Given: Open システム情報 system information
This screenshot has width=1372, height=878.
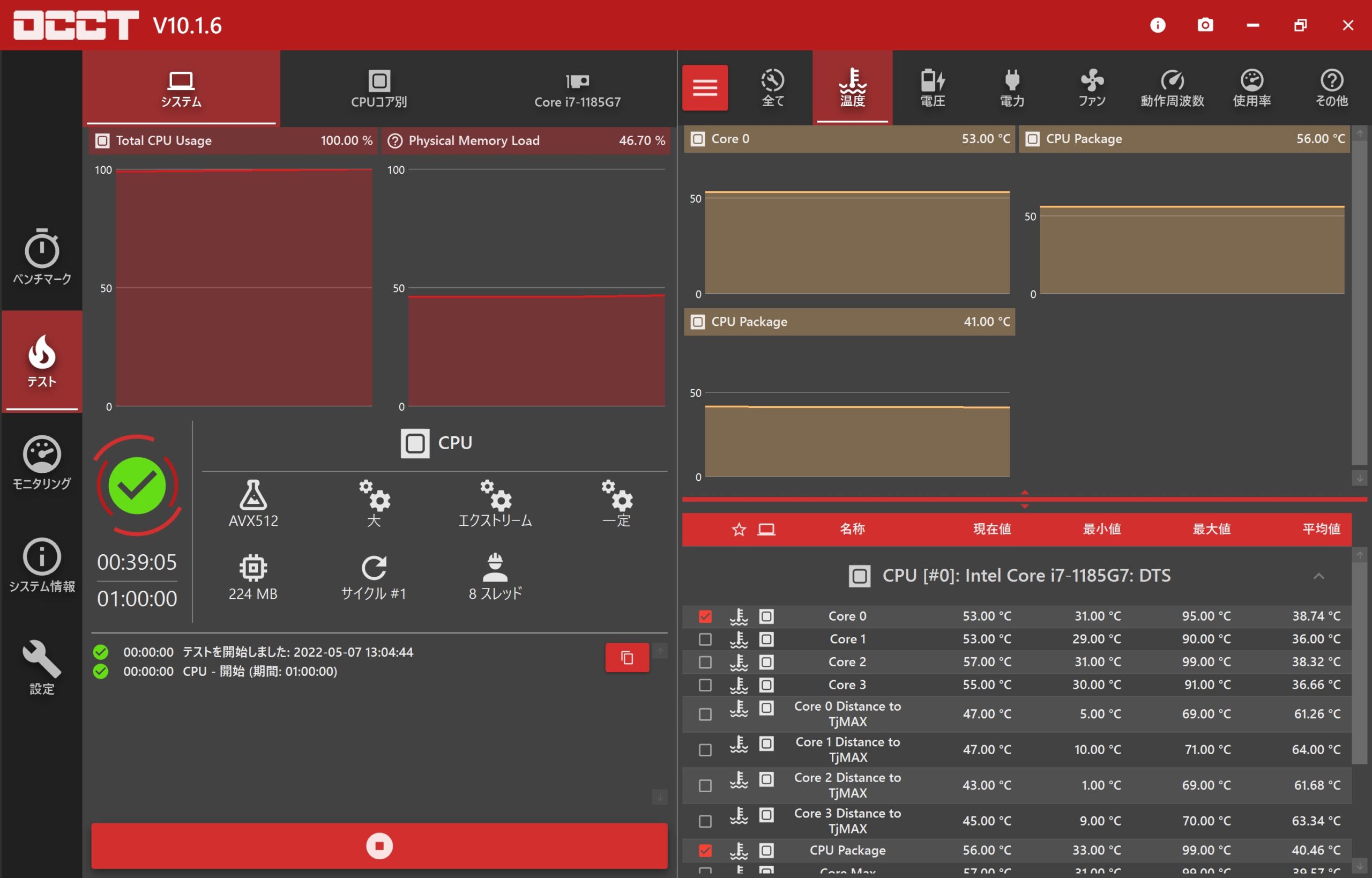Looking at the screenshot, I should (42, 565).
